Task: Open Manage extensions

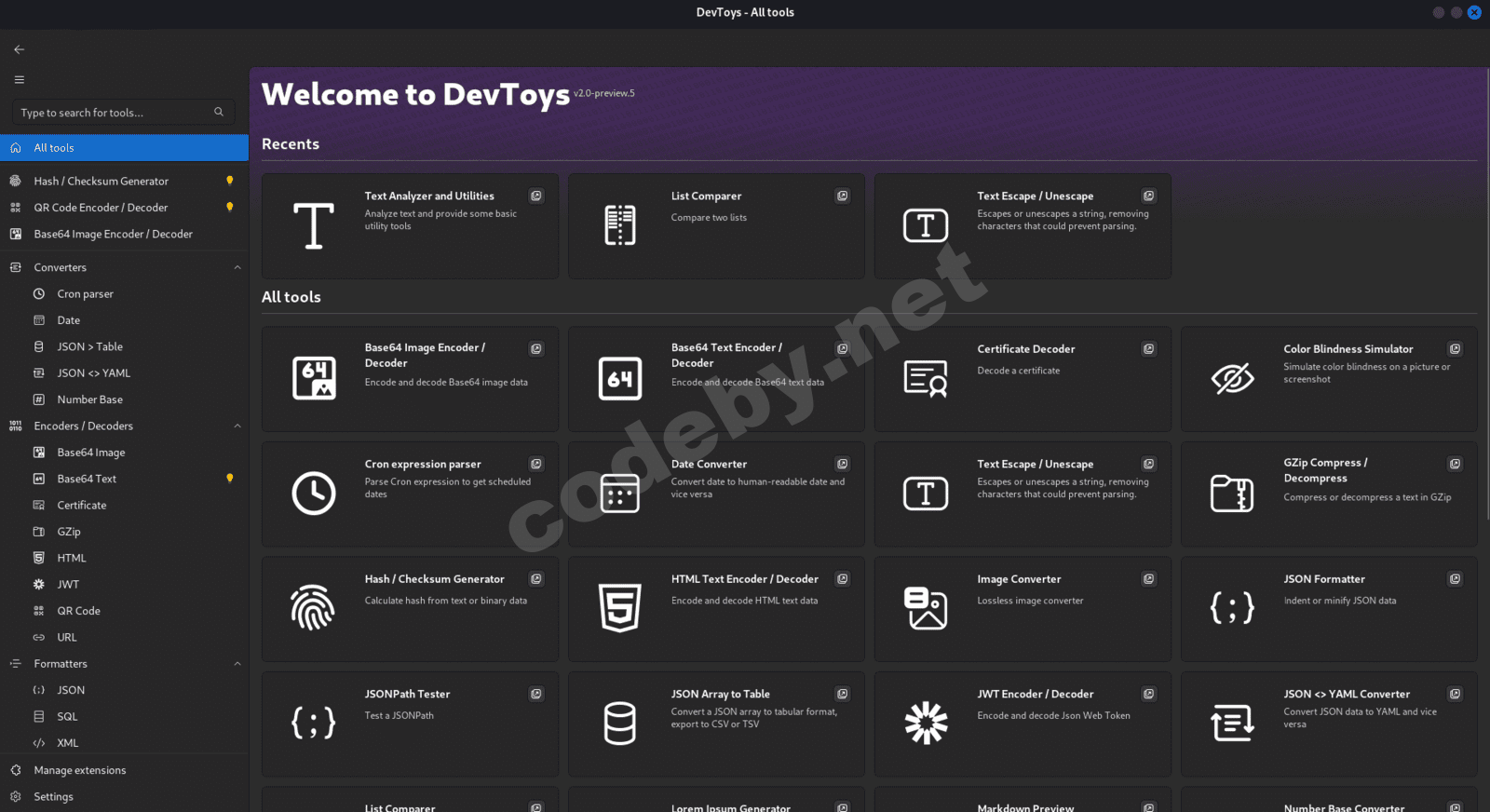Action: point(124,770)
